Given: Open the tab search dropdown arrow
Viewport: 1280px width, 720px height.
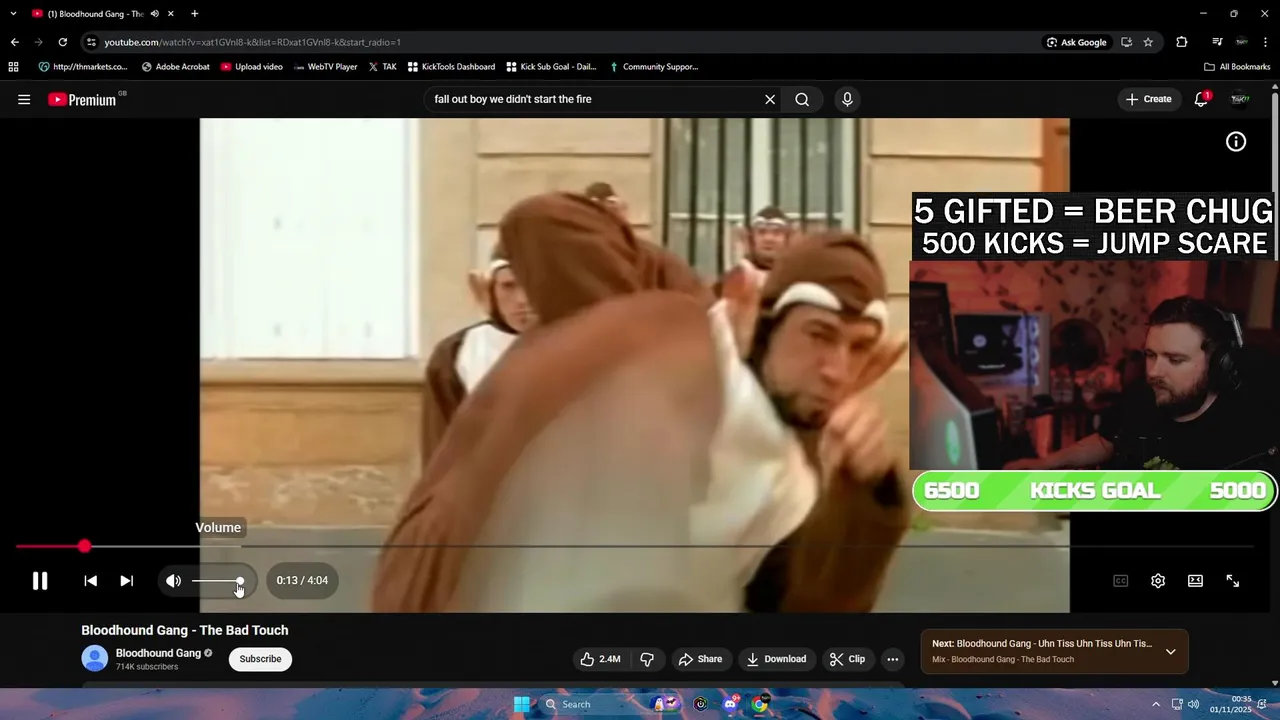Looking at the screenshot, I should [x=13, y=14].
